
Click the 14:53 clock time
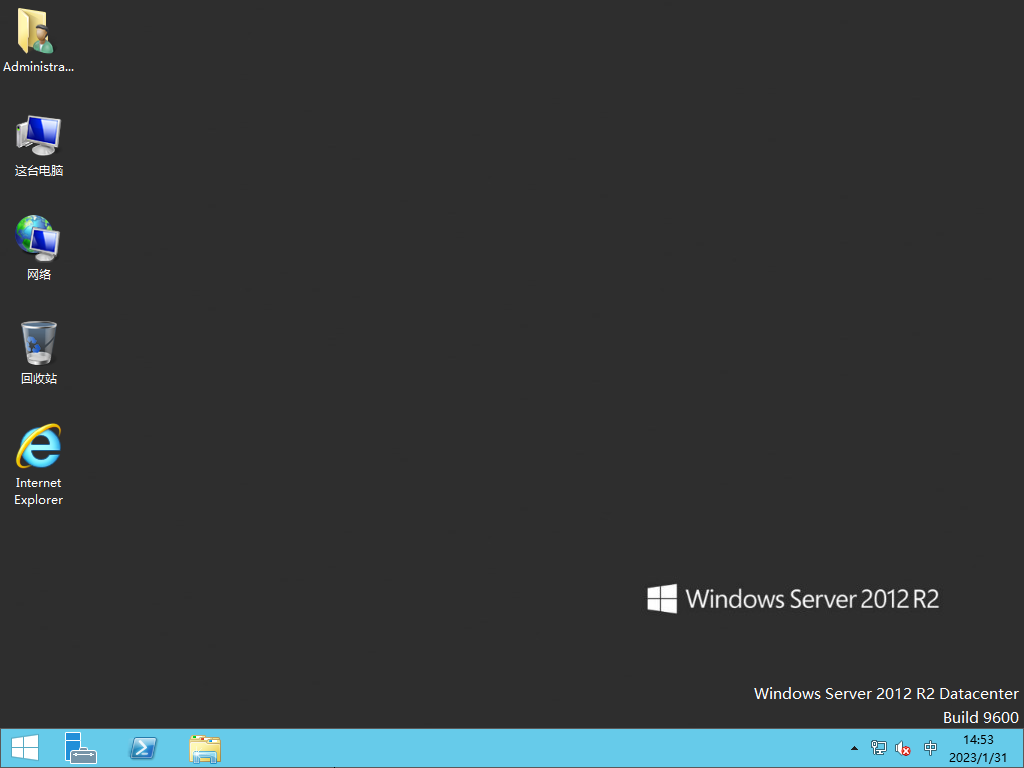(978, 740)
